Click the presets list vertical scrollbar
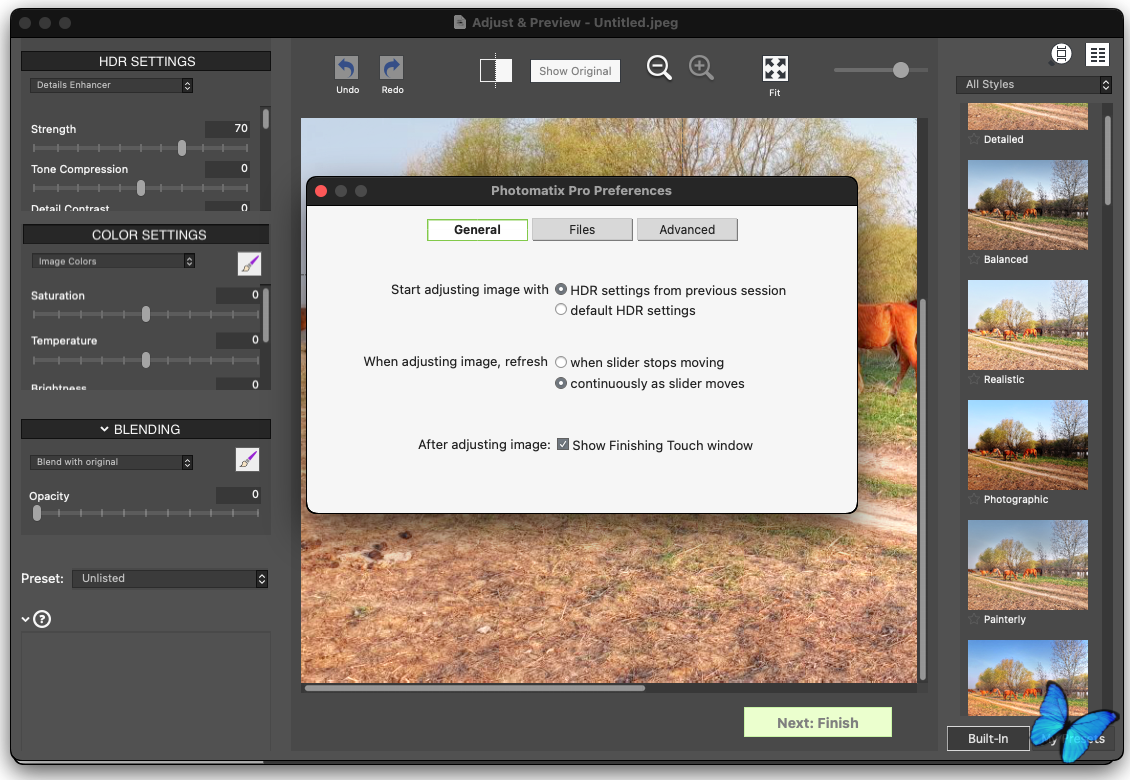The width and height of the screenshot is (1130, 780). coord(1108,161)
